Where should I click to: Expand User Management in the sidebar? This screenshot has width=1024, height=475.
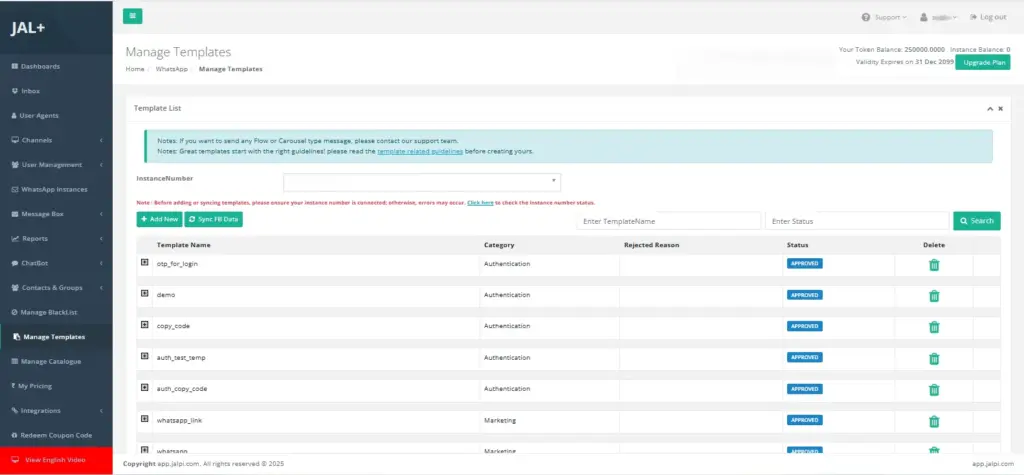tap(56, 165)
